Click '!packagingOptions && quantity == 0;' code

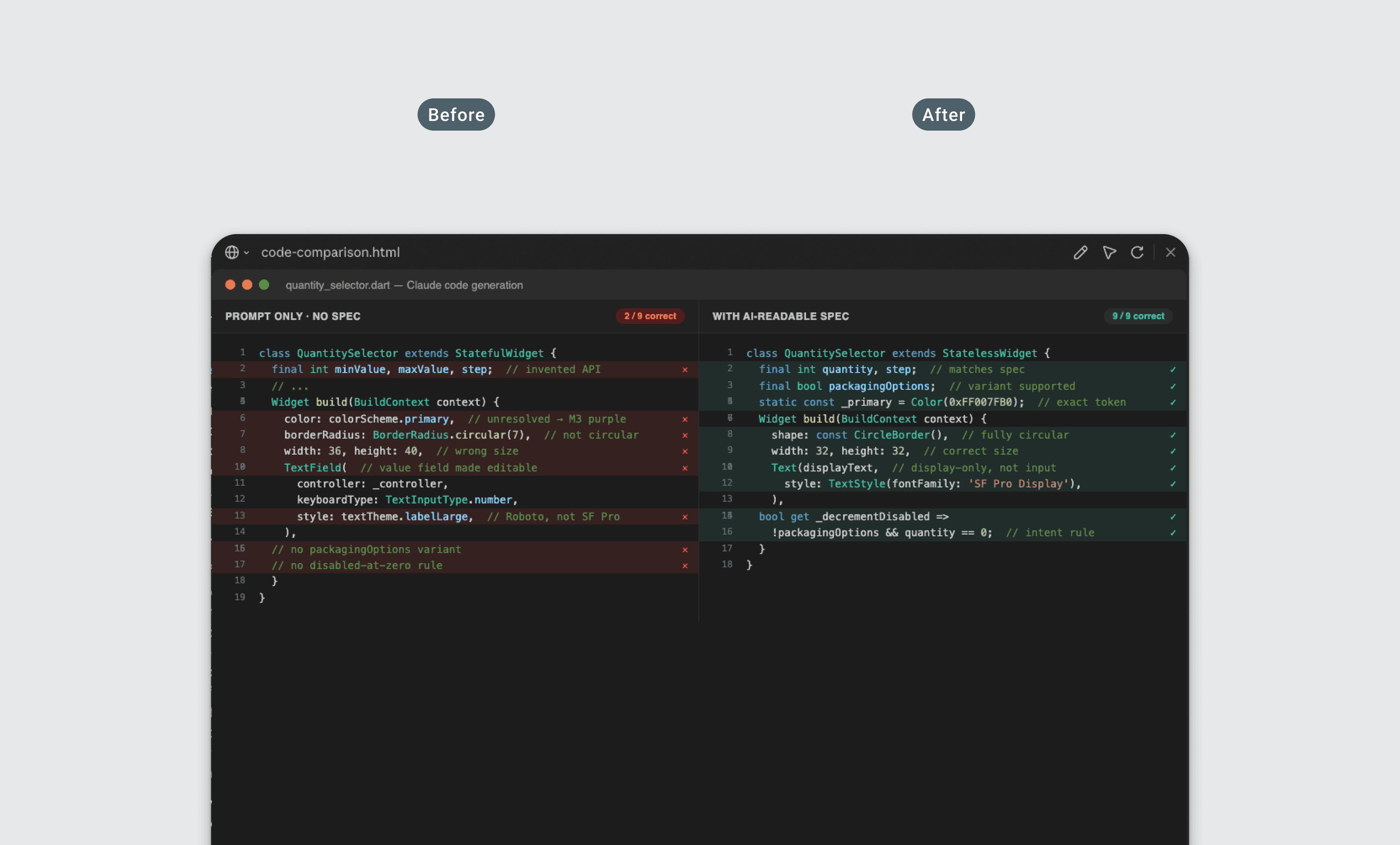click(x=882, y=533)
